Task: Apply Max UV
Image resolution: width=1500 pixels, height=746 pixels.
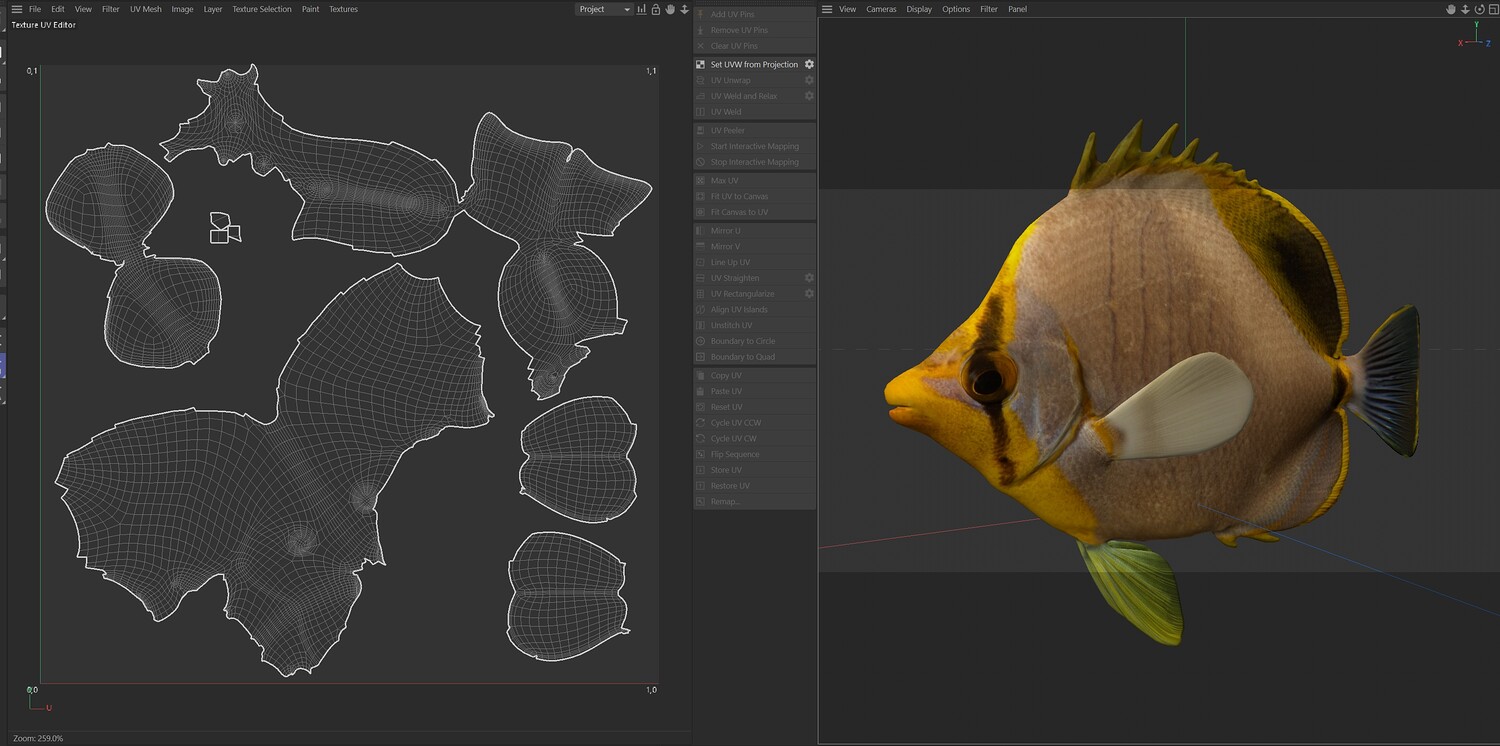Action: 755,180
